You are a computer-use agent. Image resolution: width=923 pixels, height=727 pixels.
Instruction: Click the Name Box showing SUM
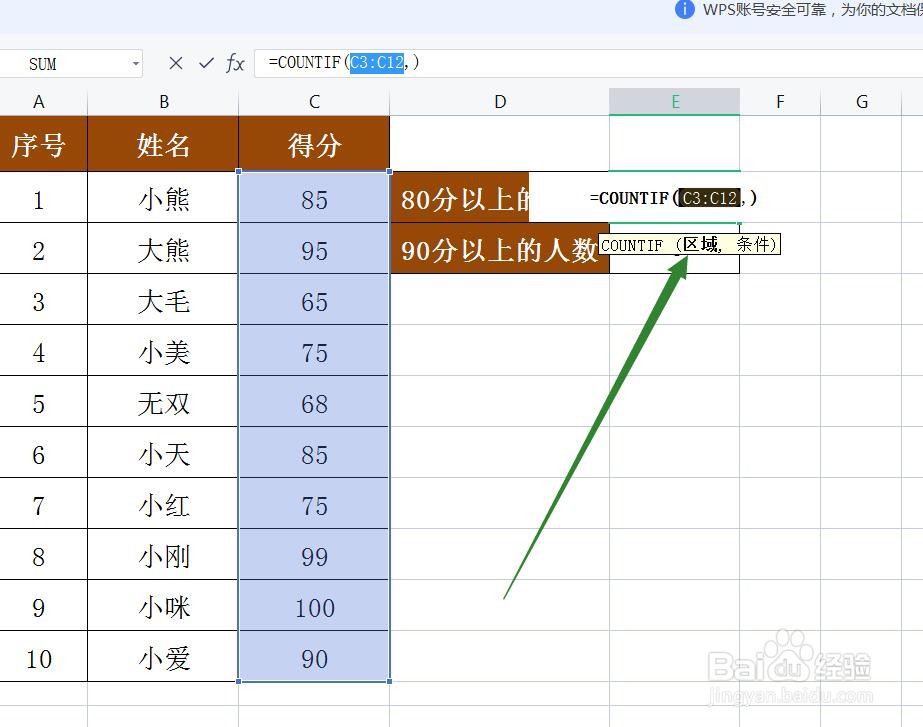(x=60, y=63)
